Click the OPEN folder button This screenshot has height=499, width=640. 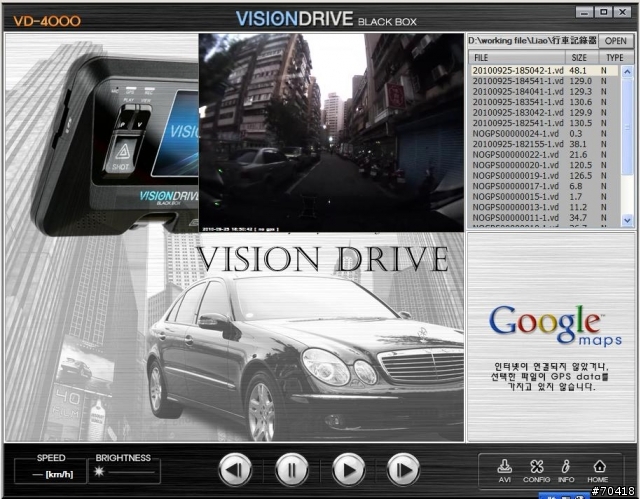(x=616, y=41)
